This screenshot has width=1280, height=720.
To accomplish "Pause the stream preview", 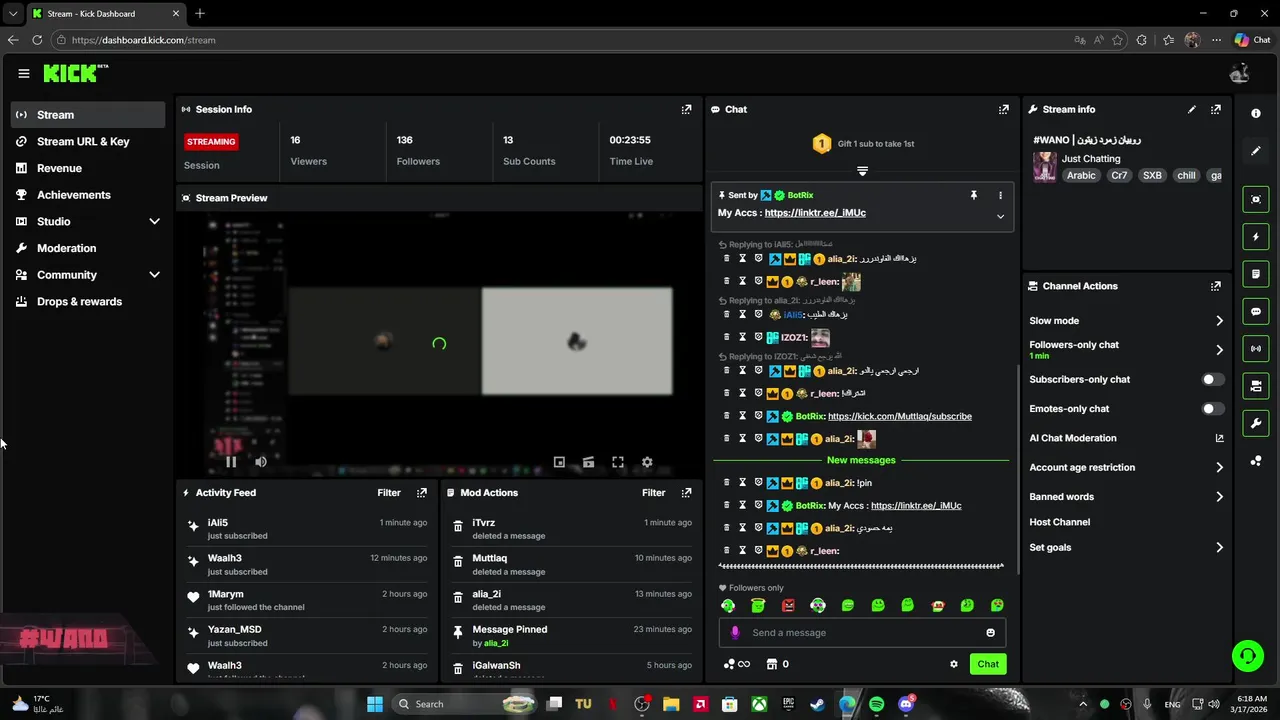I will pyautogui.click(x=231, y=462).
